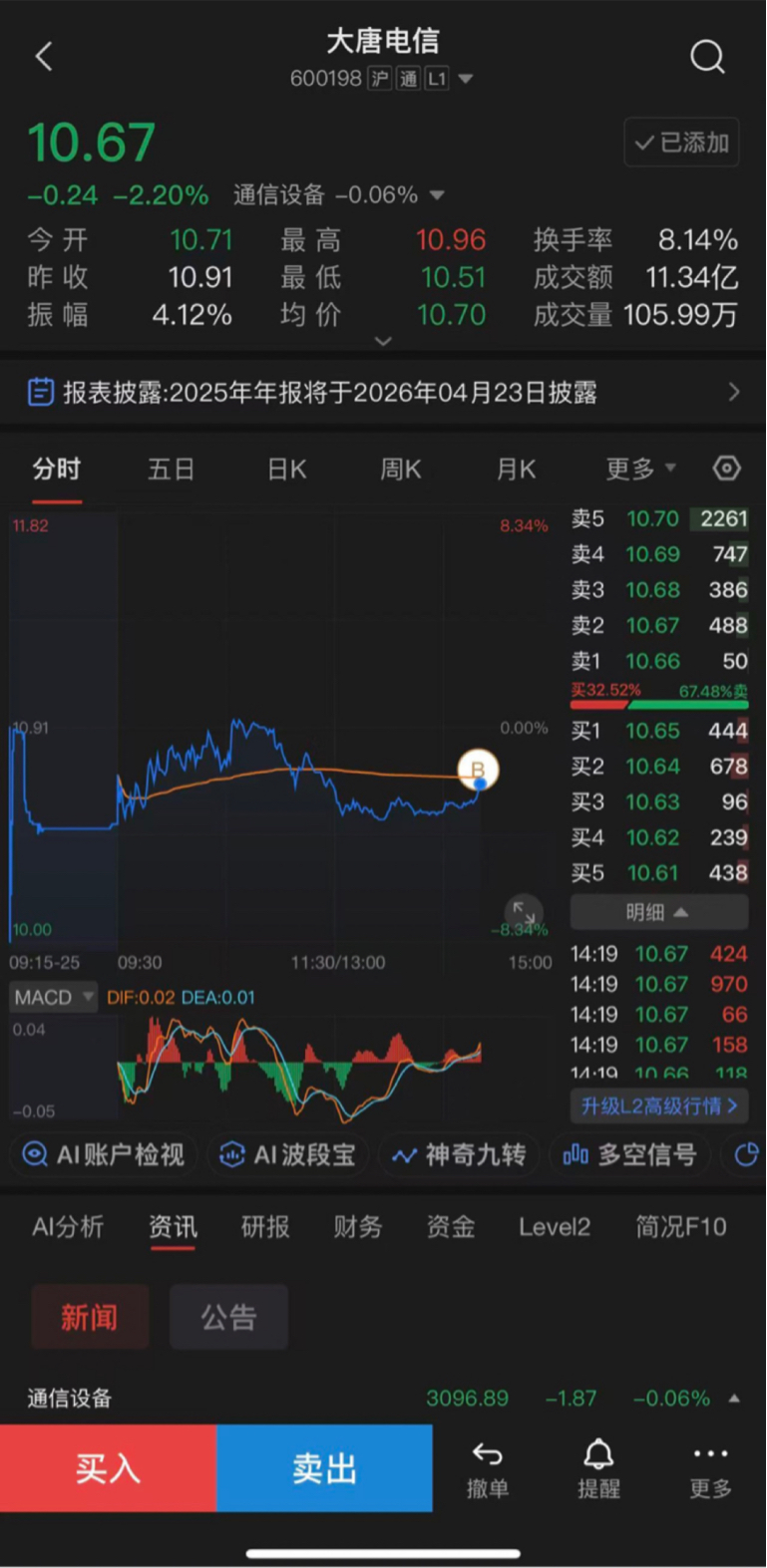767x1568 pixels.
Task: Expand 通信设备 index row triangle
Action: click(x=734, y=1399)
